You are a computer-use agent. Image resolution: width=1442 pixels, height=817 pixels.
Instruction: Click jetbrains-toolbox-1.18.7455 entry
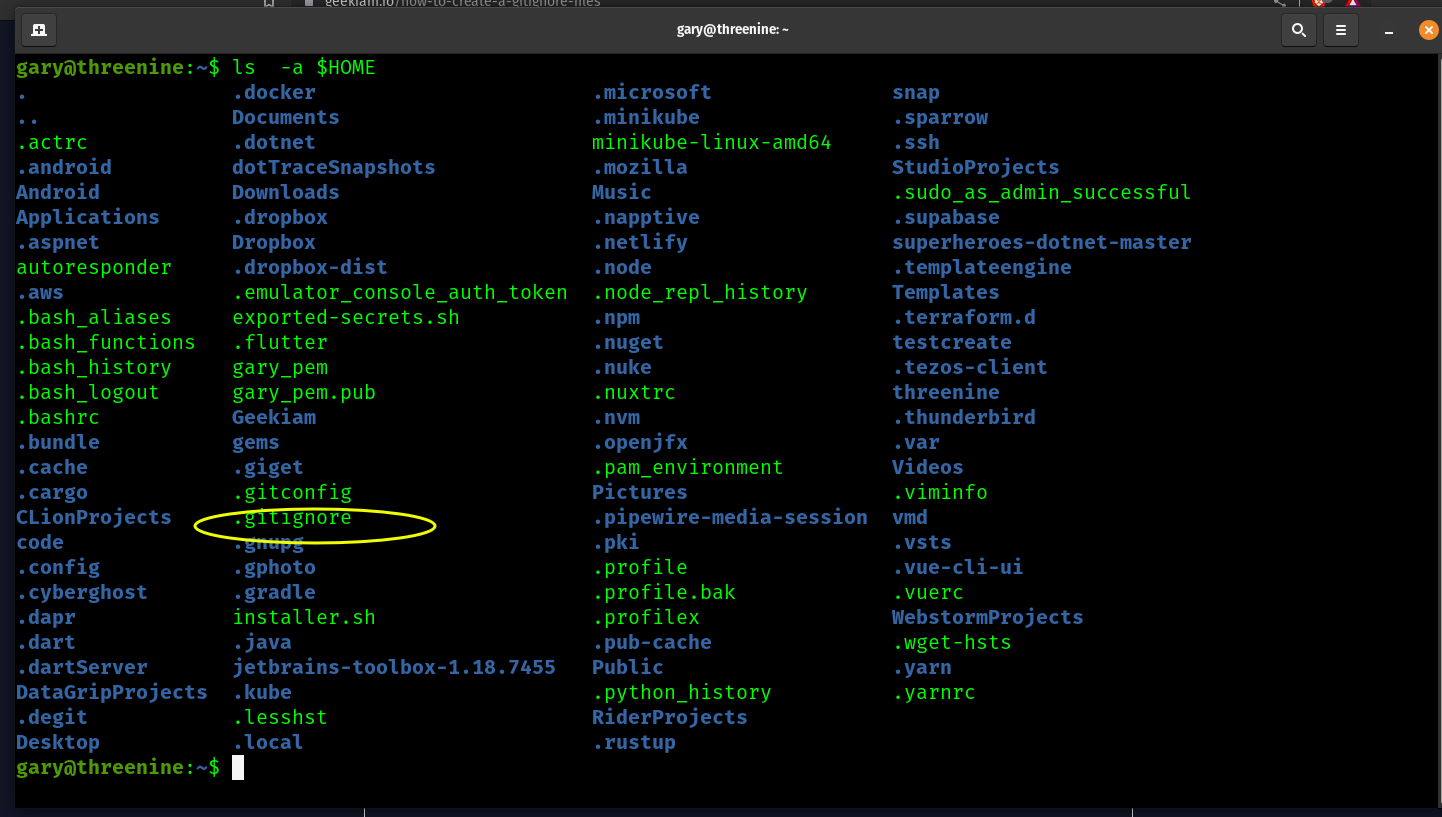394,667
